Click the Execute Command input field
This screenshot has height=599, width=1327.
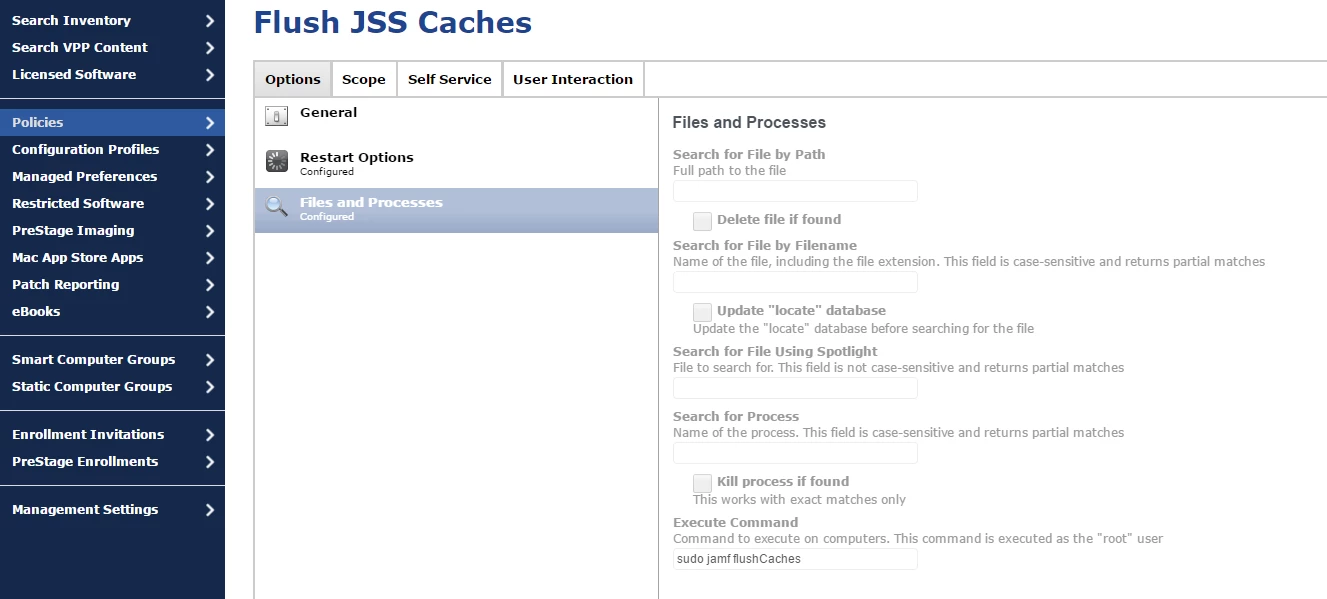(795, 559)
